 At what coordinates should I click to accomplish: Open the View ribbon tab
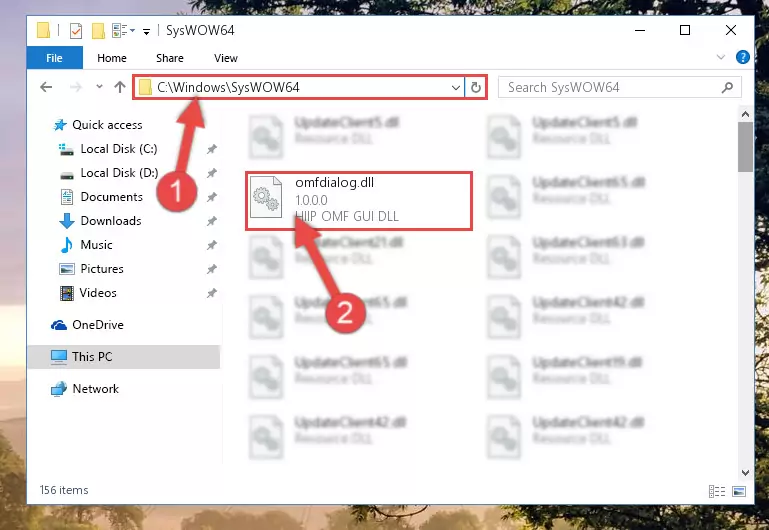pyautogui.click(x=226, y=58)
